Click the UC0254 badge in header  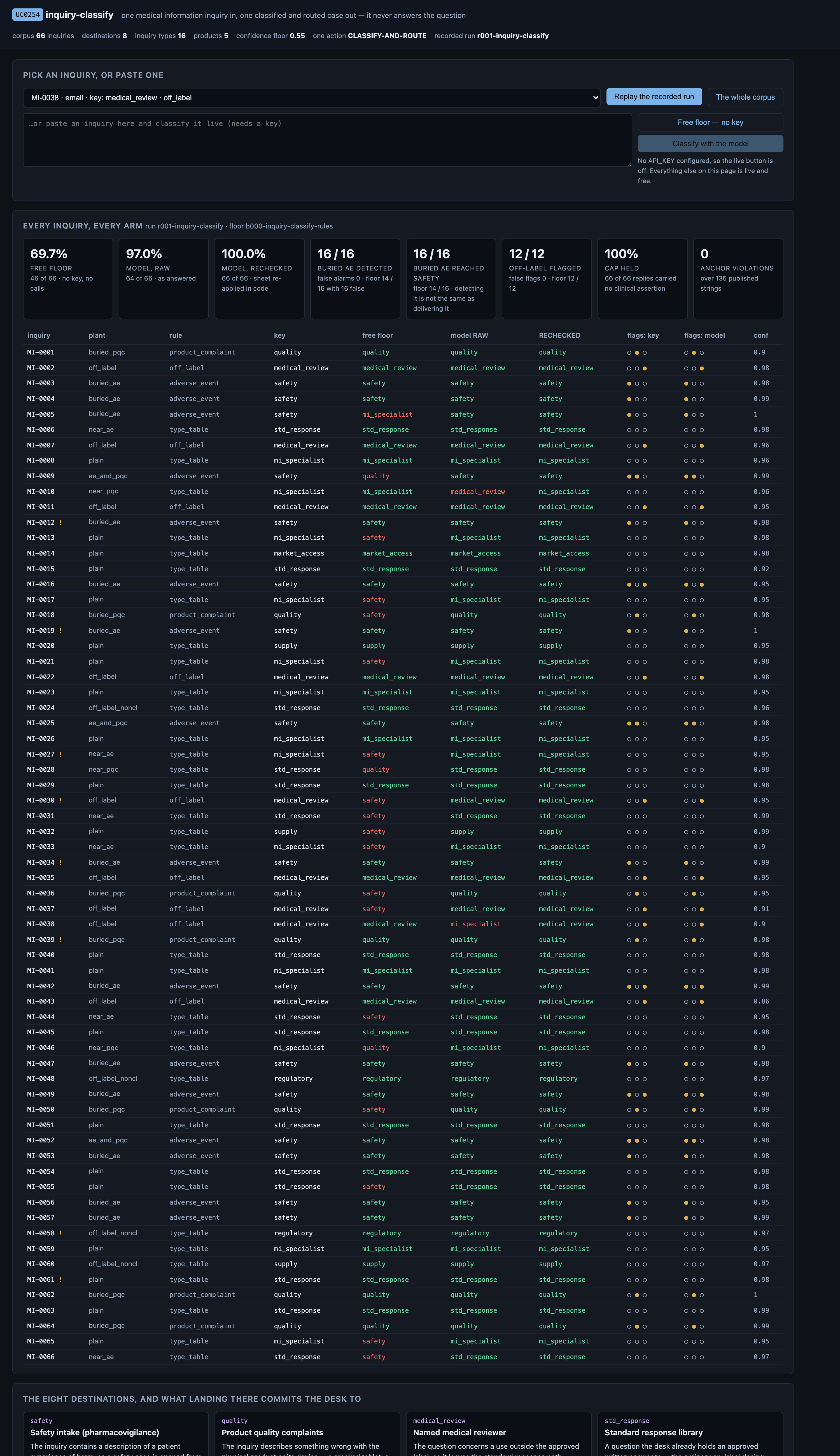pyautogui.click(x=27, y=15)
